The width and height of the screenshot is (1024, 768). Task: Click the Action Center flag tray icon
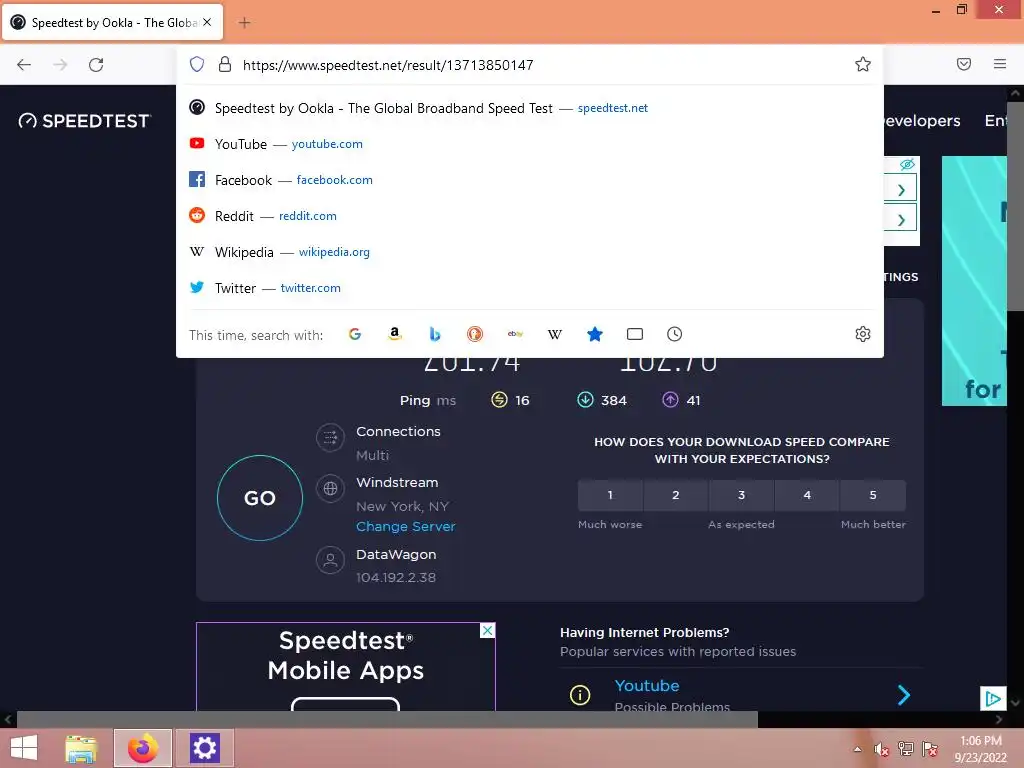pos(930,749)
